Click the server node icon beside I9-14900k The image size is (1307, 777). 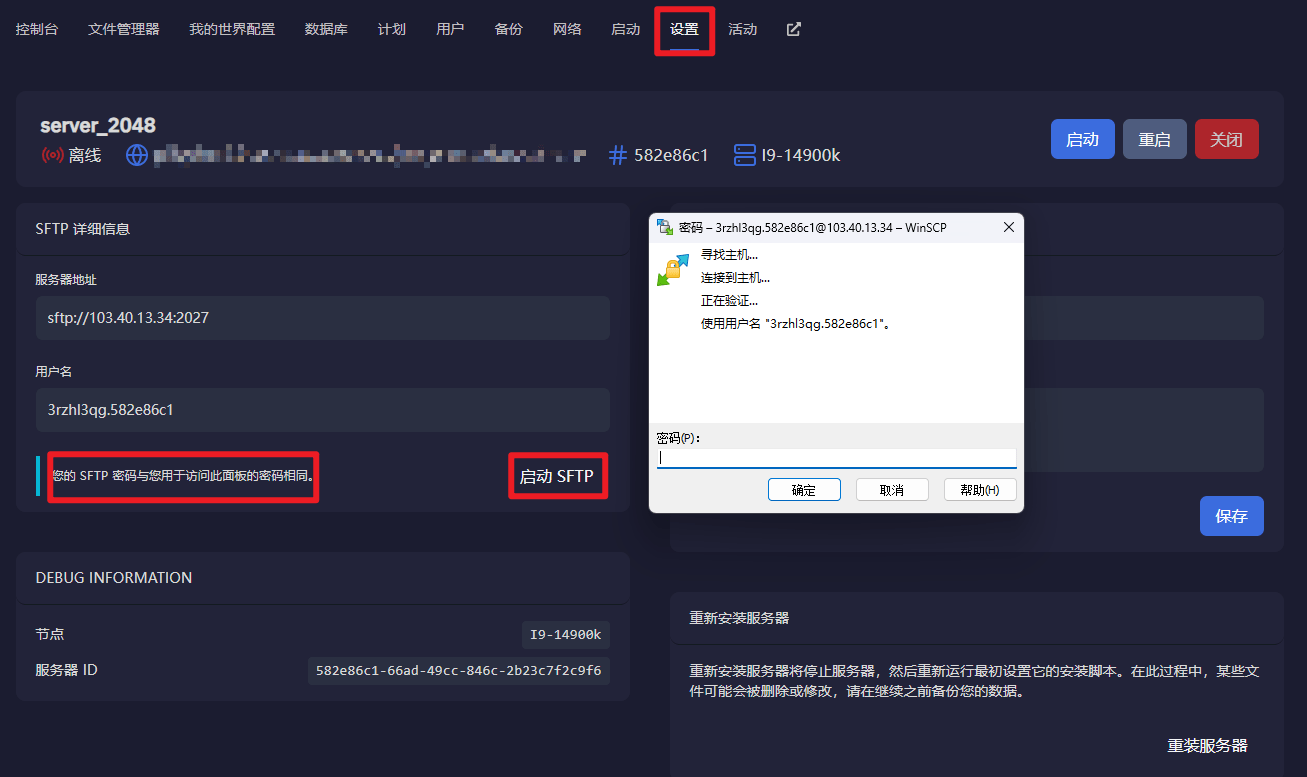[x=744, y=155]
